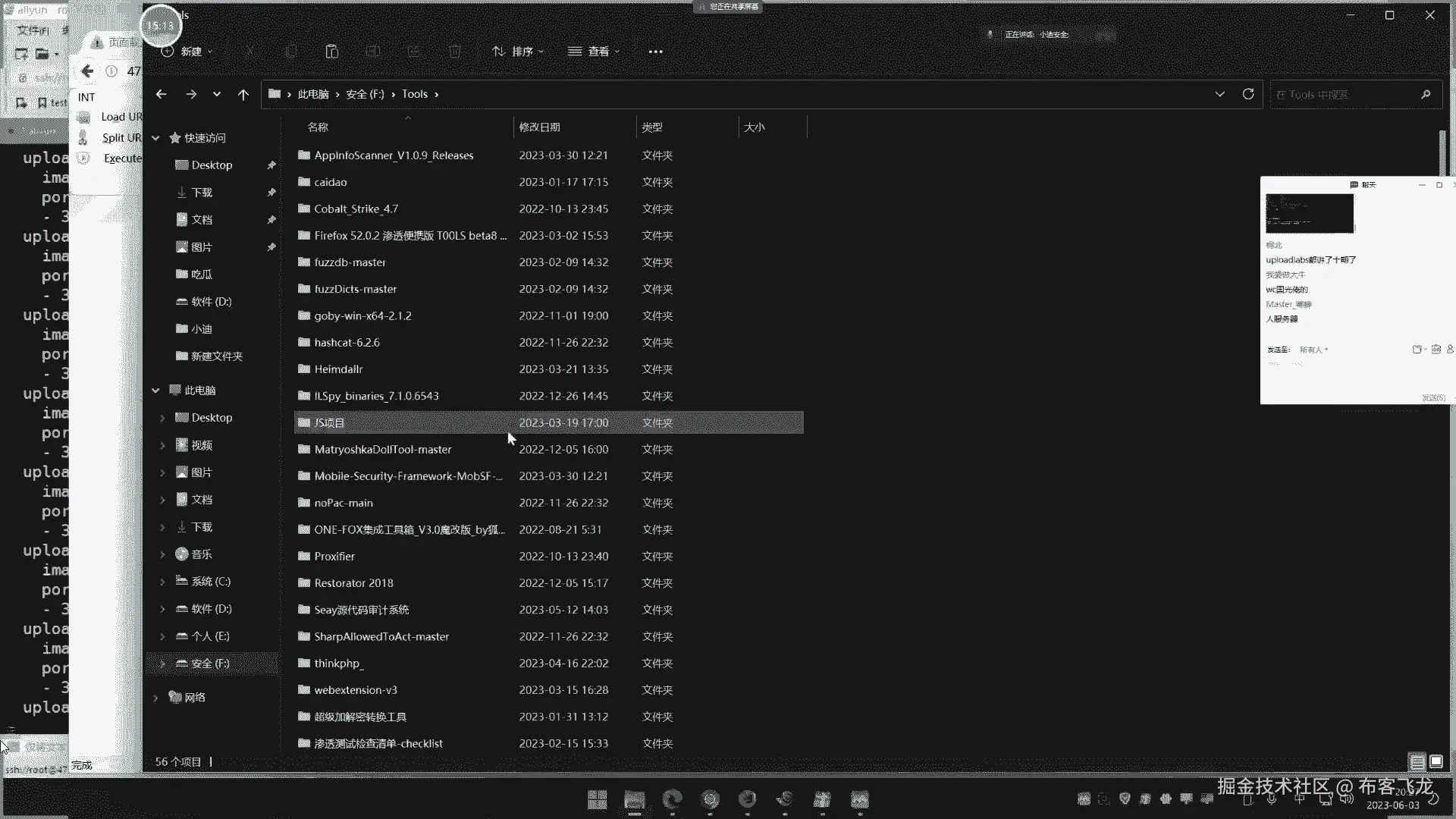Click the search magnifier icon

coord(1426,95)
